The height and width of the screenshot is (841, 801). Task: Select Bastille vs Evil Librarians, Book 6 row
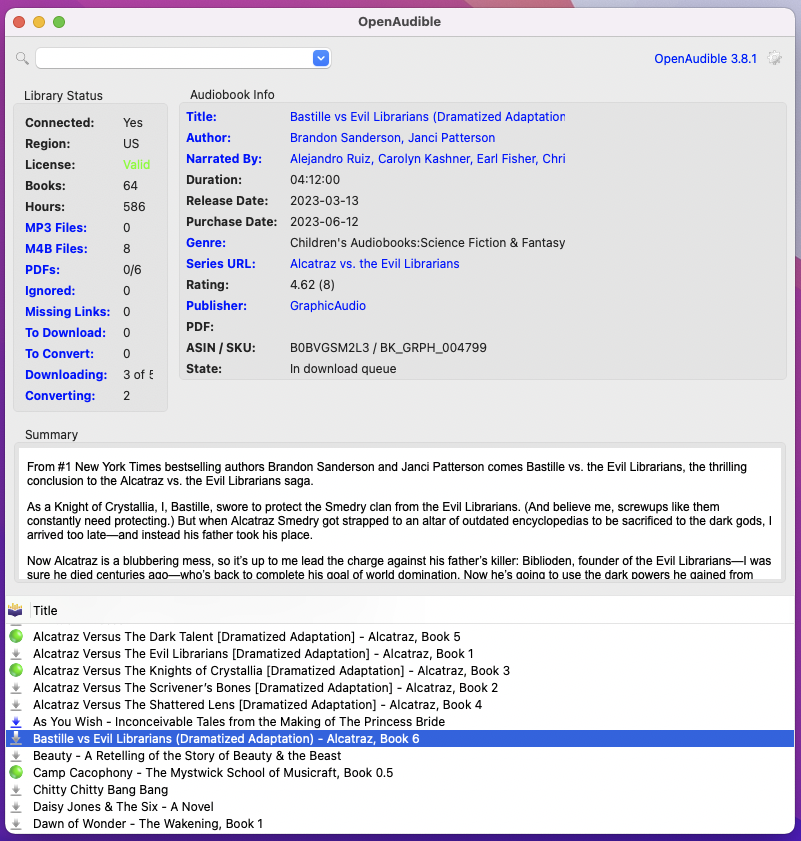click(400, 739)
